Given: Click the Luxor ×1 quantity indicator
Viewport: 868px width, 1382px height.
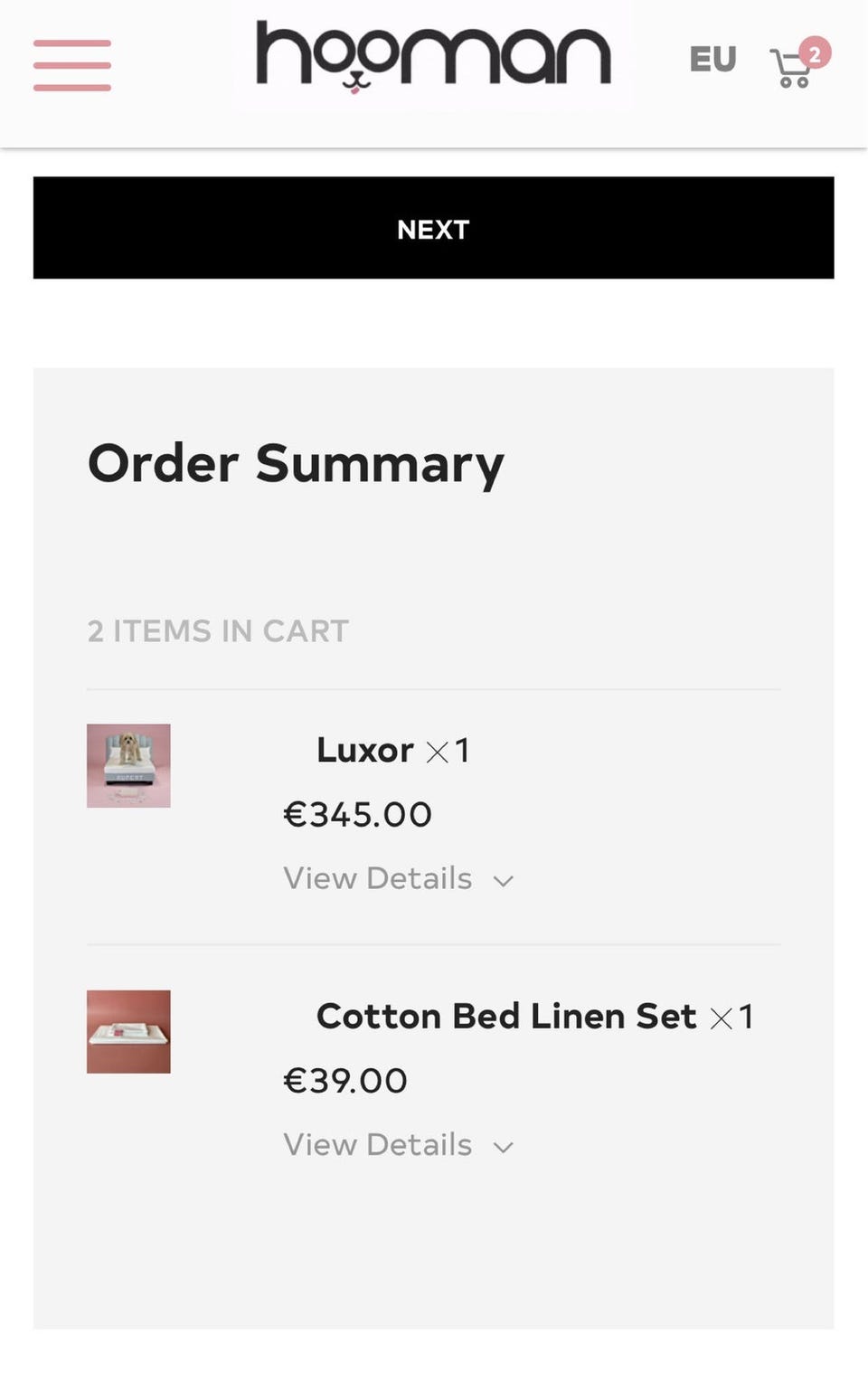Looking at the screenshot, I should (448, 751).
